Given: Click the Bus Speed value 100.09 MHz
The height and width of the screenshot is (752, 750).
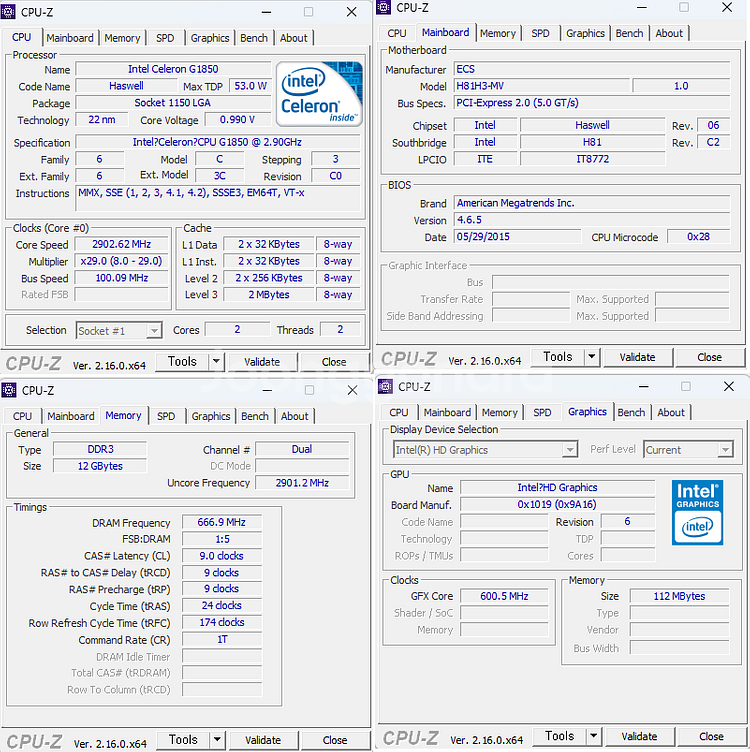Looking at the screenshot, I should pyautogui.click(x=121, y=278).
